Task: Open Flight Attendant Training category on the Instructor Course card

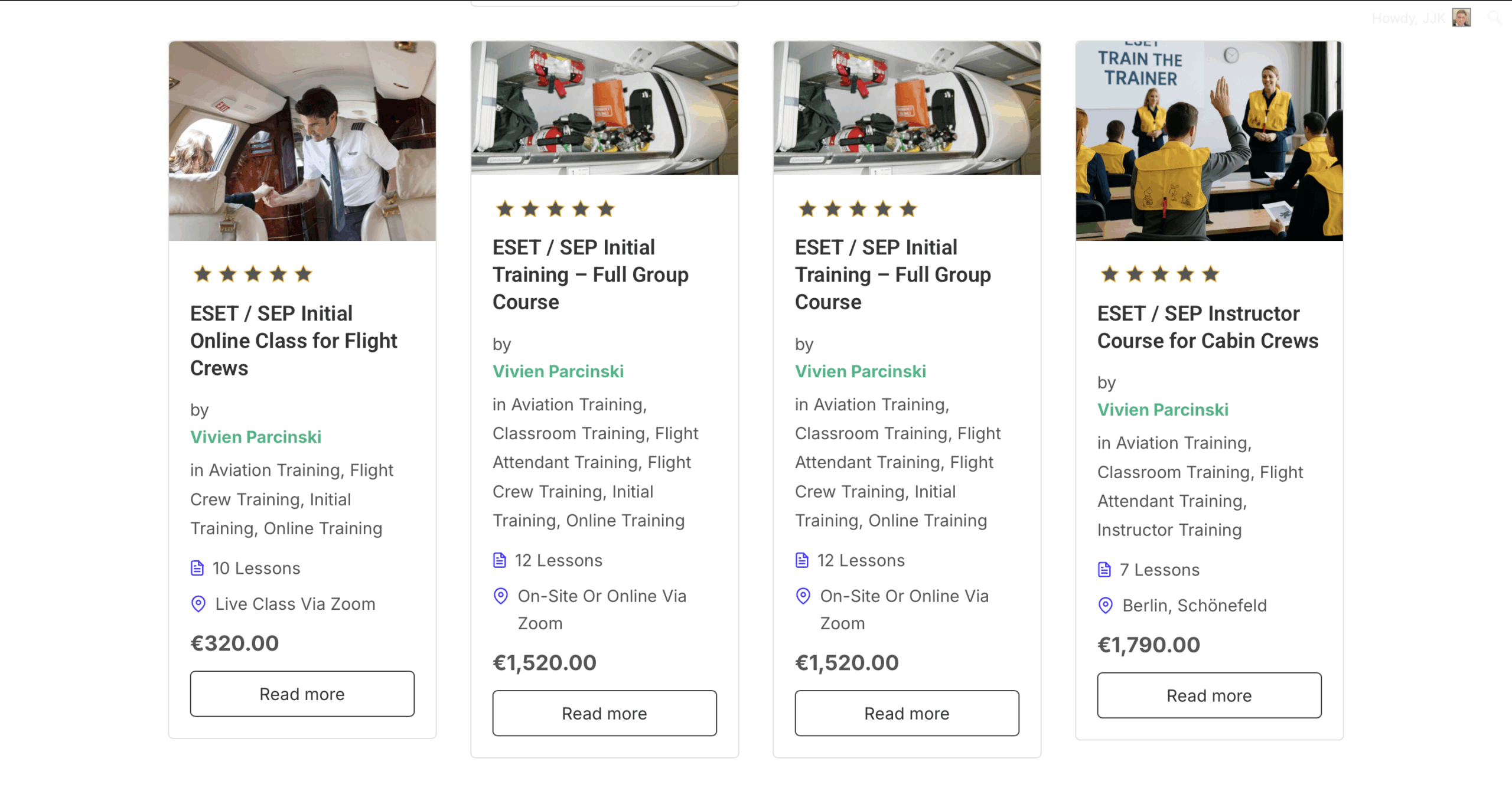Action: (x=1200, y=486)
